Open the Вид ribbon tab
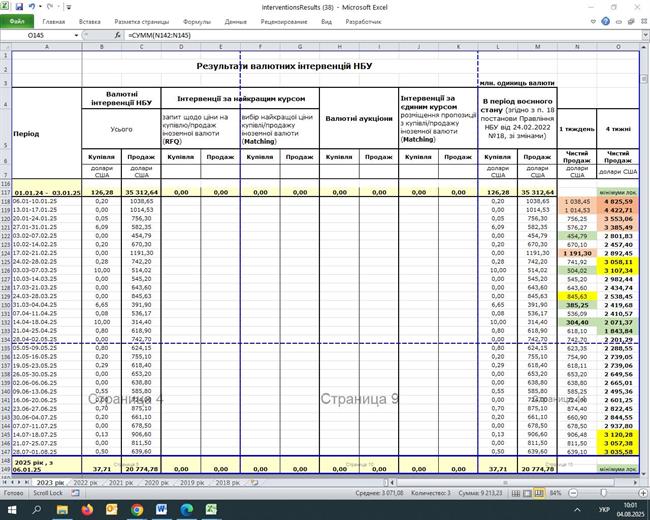Image resolution: width=650 pixels, height=520 pixels. click(326, 22)
